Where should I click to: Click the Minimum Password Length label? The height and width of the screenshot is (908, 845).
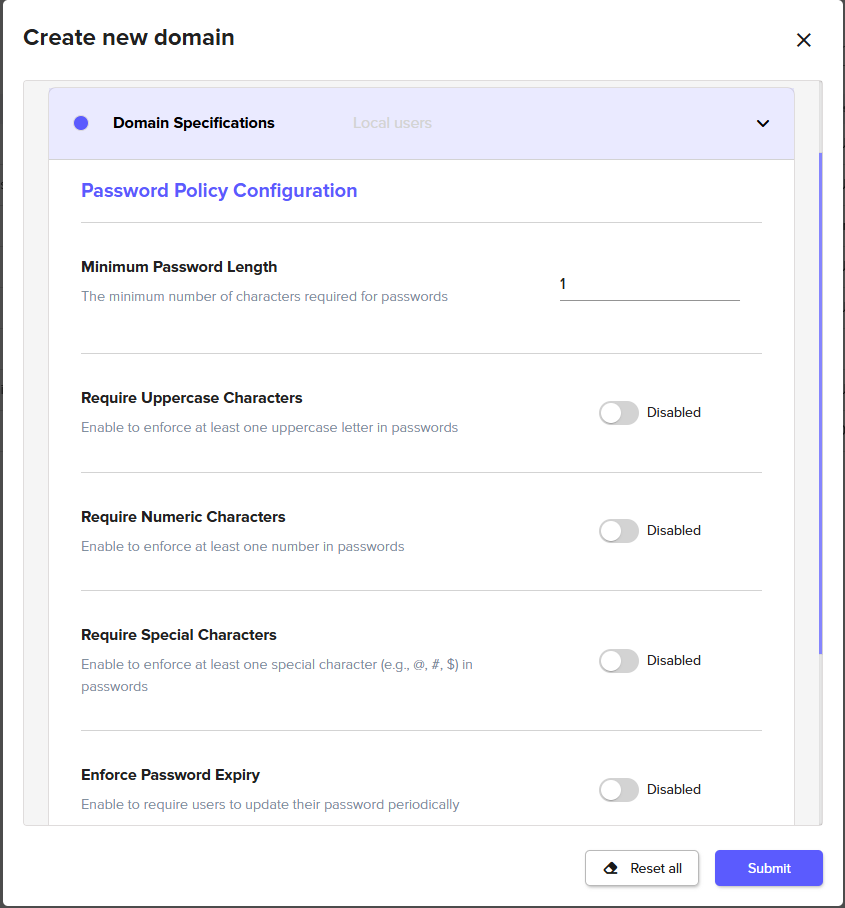pyautogui.click(x=179, y=267)
